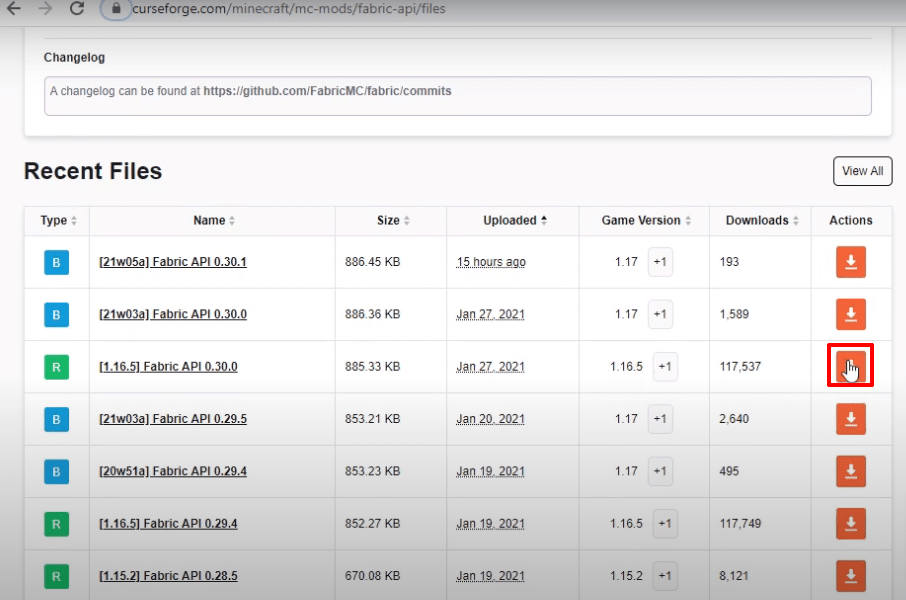Image resolution: width=906 pixels, height=600 pixels.
Task: Click View All recent files button
Action: (862, 171)
